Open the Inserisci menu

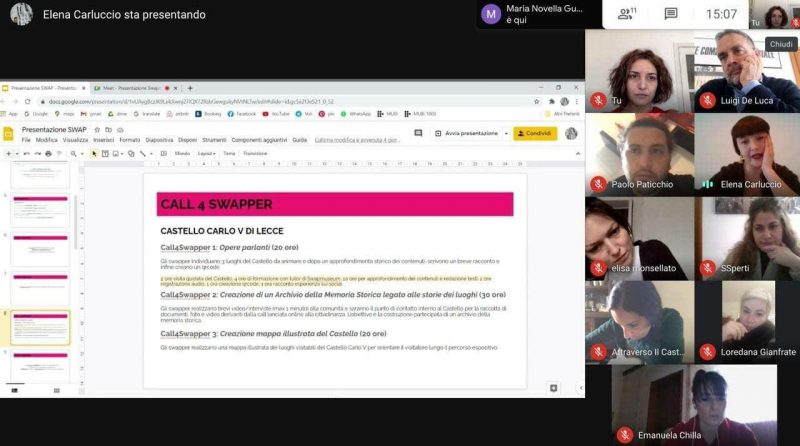click(x=104, y=140)
